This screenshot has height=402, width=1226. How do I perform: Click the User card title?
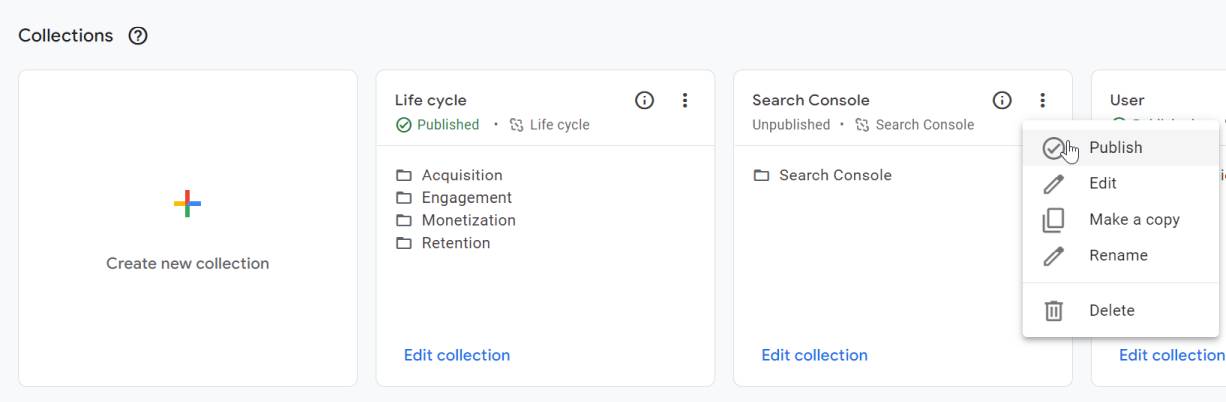point(1127,100)
